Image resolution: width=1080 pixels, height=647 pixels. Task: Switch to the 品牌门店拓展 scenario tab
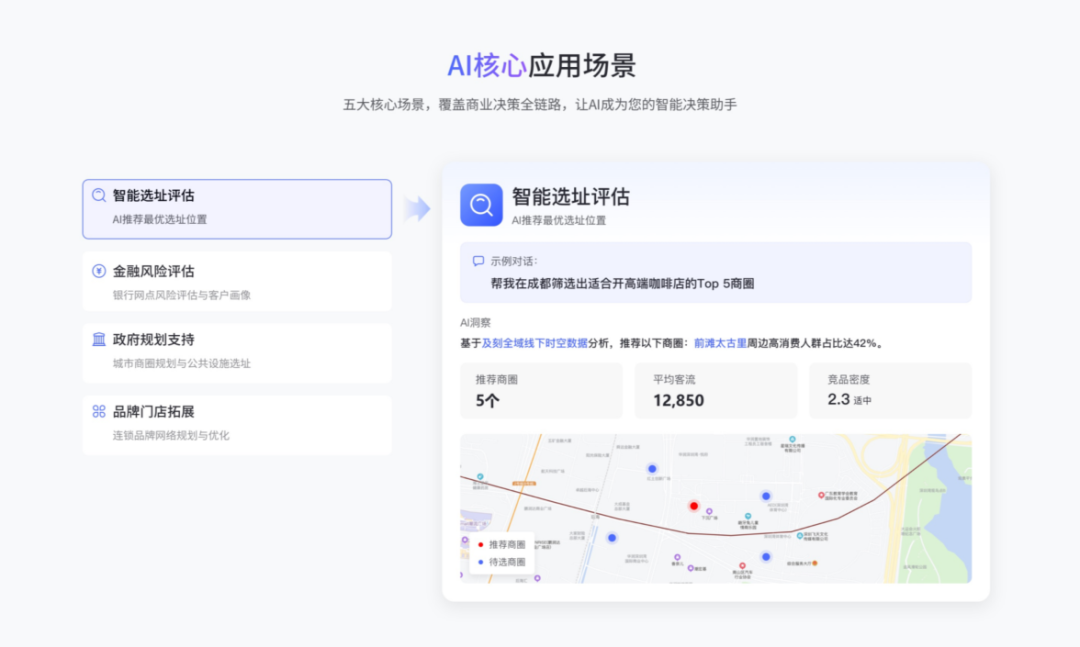[237, 423]
